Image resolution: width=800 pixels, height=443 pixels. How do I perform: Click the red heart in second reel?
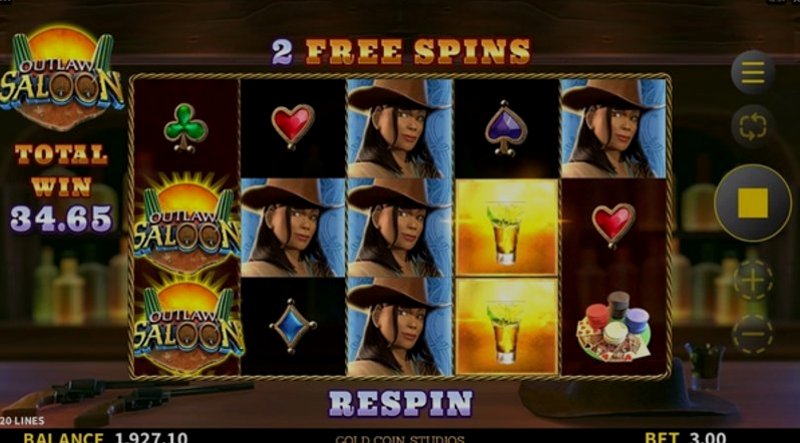point(292,127)
